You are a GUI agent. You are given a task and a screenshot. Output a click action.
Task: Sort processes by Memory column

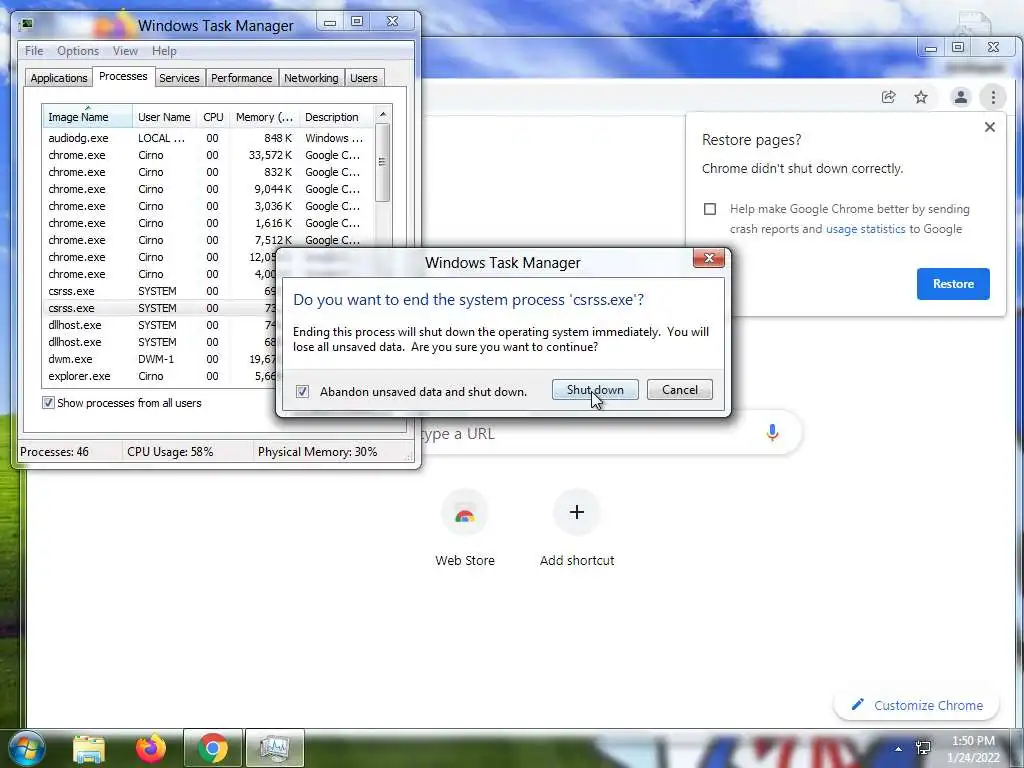[264, 117]
